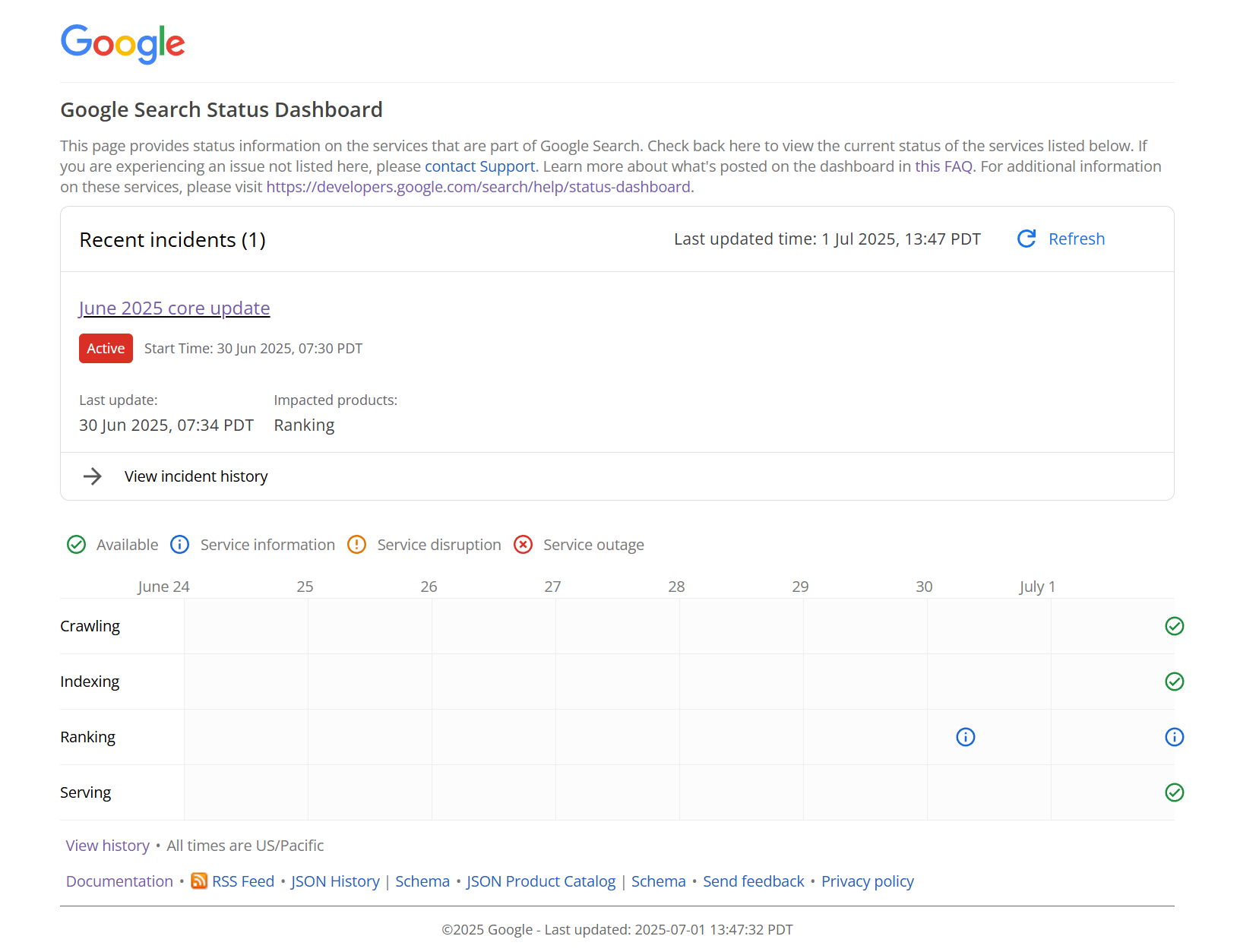This screenshot has height=952, width=1240.
Task: Click the 'Available' legend label
Action: [x=128, y=545]
